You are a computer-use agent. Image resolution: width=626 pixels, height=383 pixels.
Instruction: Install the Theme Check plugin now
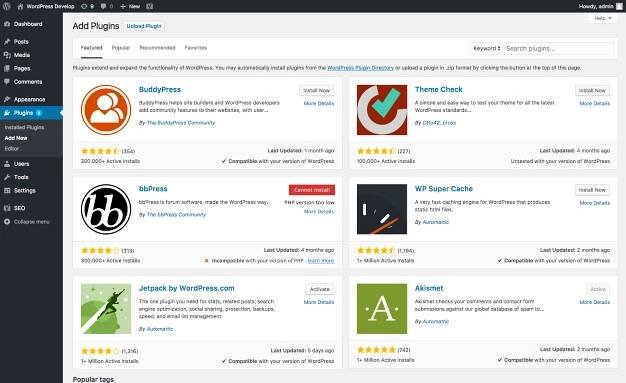[x=592, y=91]
